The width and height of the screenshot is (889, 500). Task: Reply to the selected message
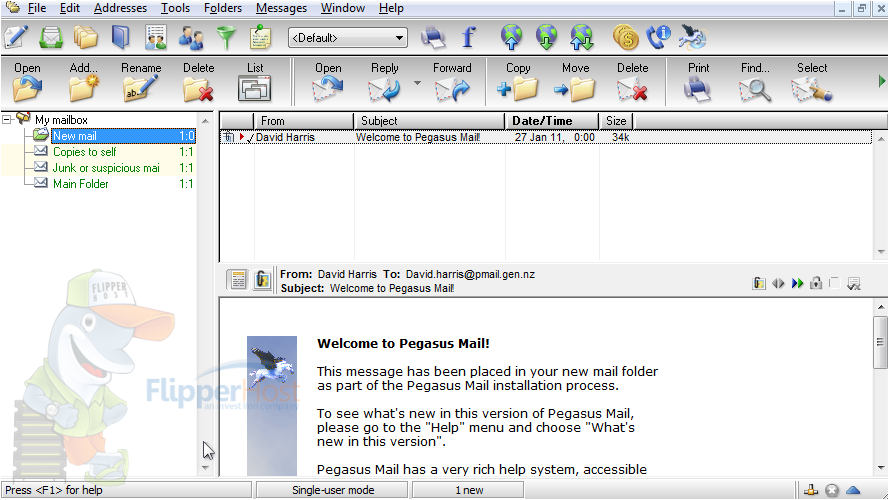385,82
